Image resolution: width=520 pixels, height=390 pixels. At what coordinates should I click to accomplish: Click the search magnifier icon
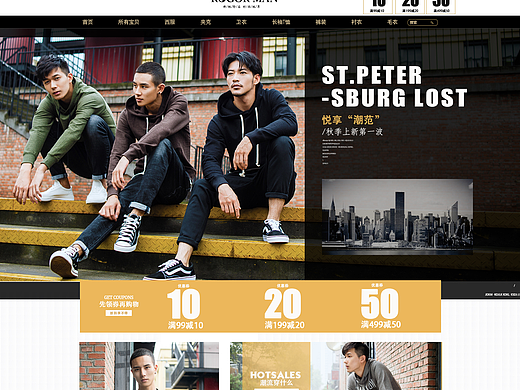pyautogui.click(x=432, y=23)
